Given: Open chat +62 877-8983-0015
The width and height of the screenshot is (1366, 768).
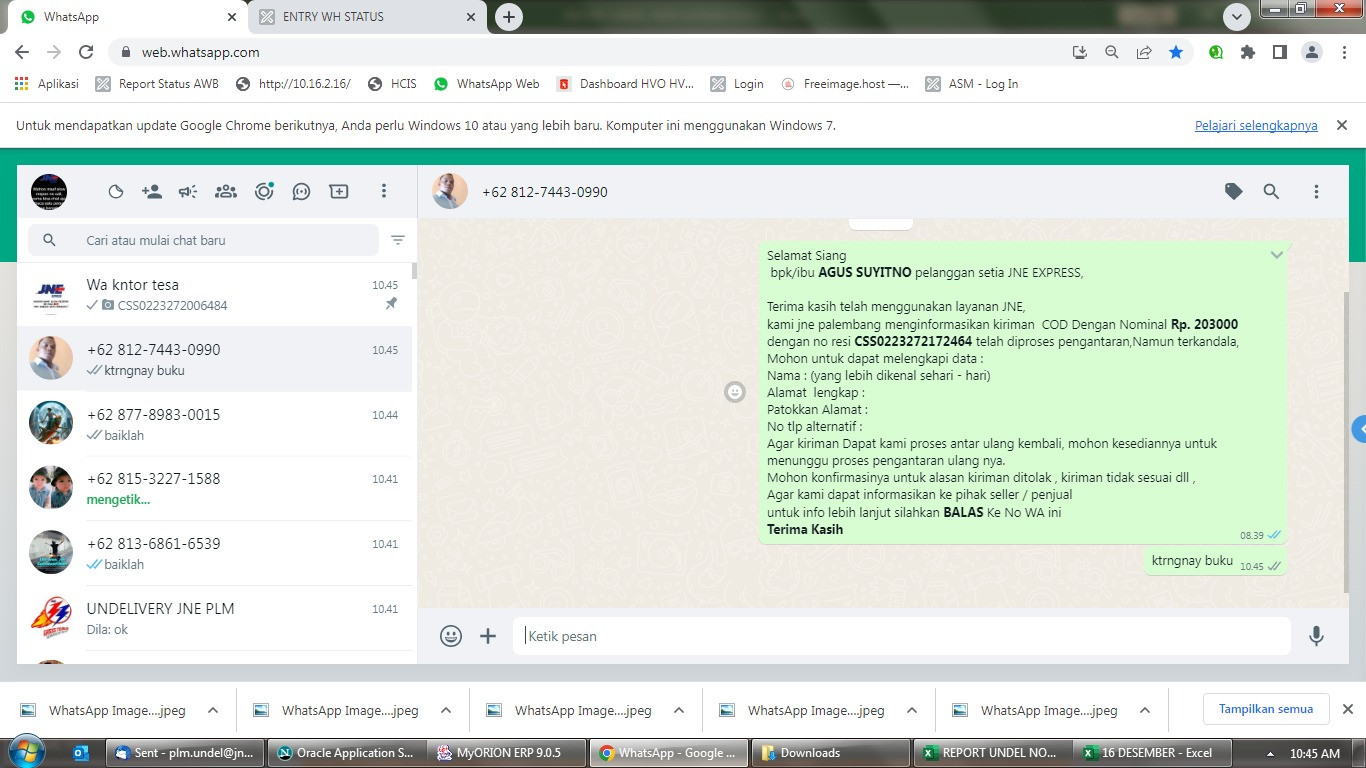Looking at the screenshot, I should (214, 424).
